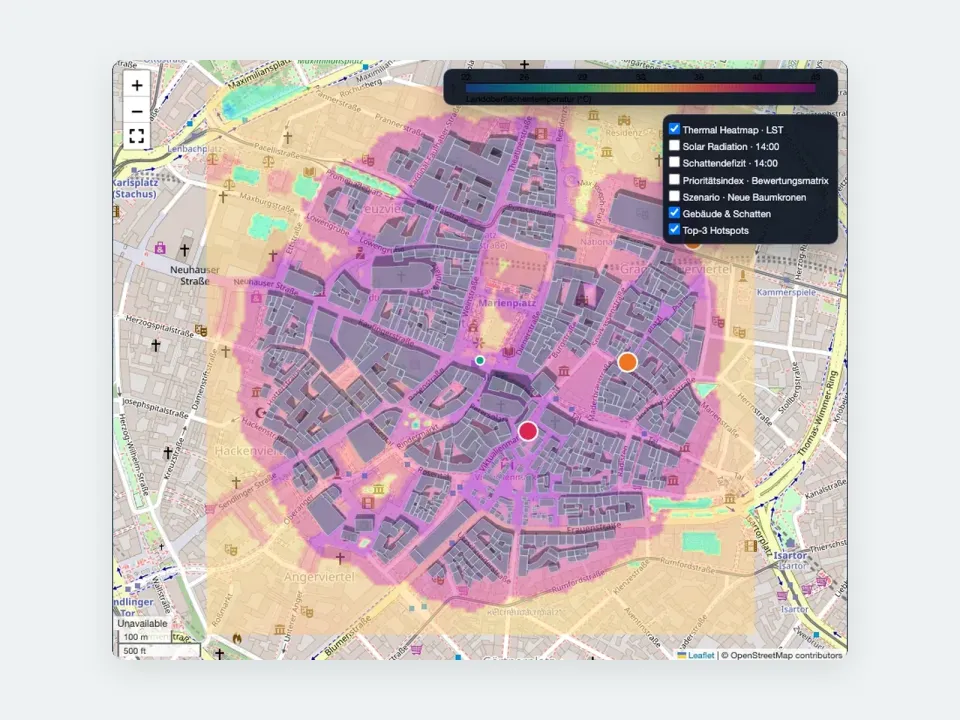Click the Isartor station label
Image resolution: width=960 pixels, height=720 pixels.
(790, 555)
